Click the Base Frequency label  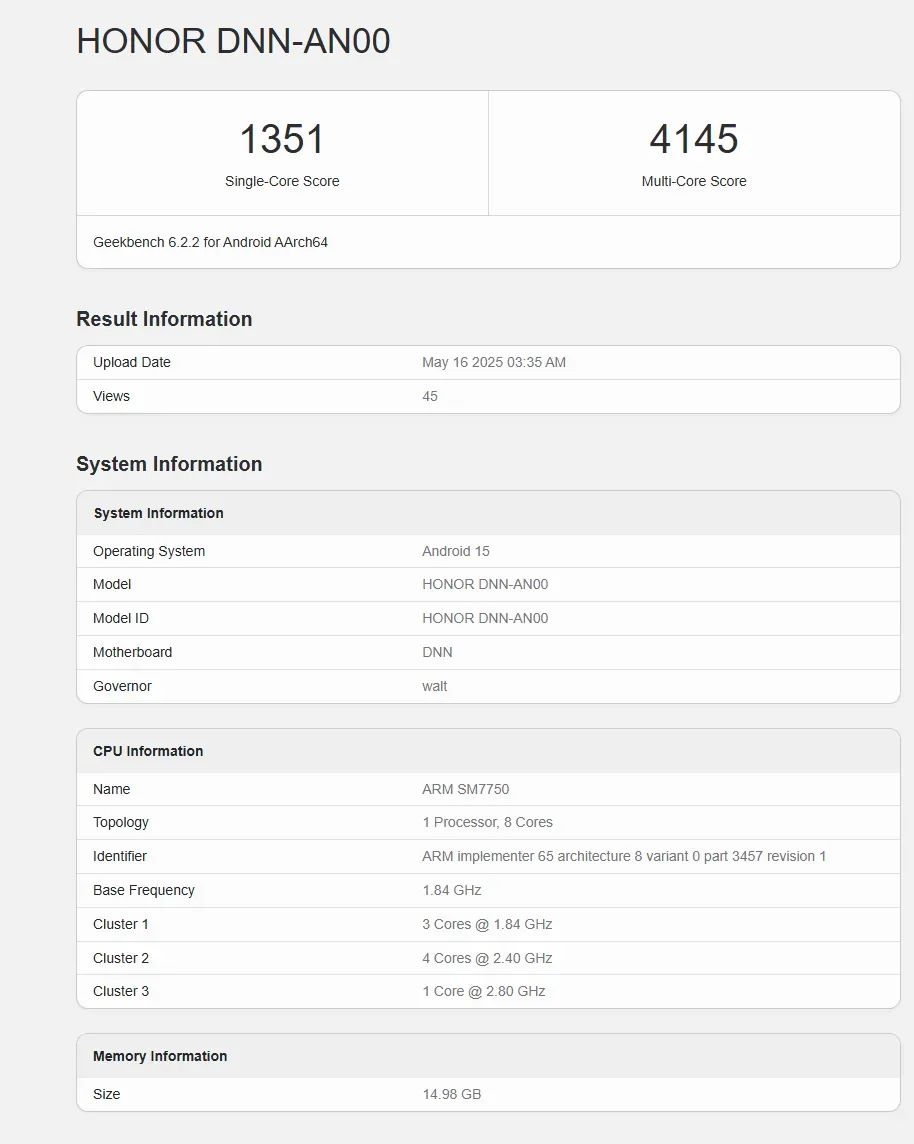[144, 890]
